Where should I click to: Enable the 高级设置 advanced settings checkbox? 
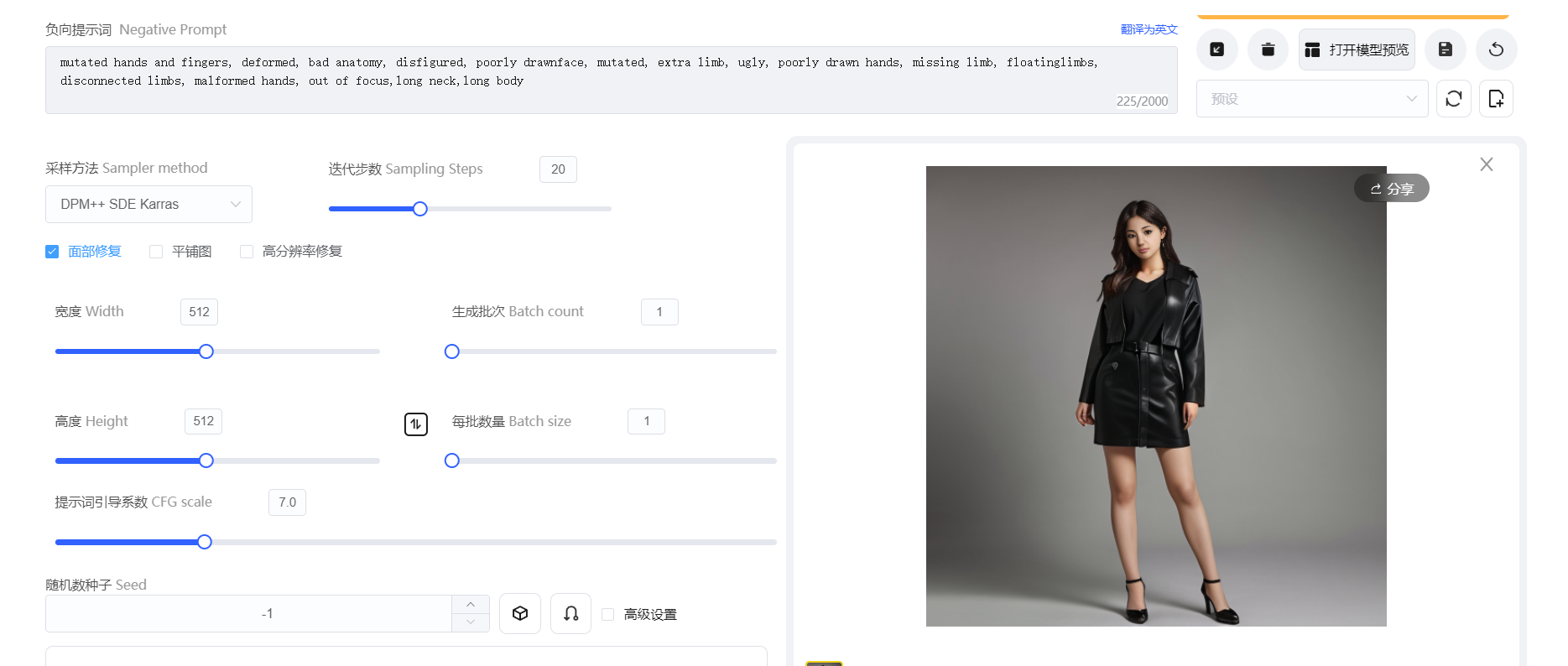(608, 615)
